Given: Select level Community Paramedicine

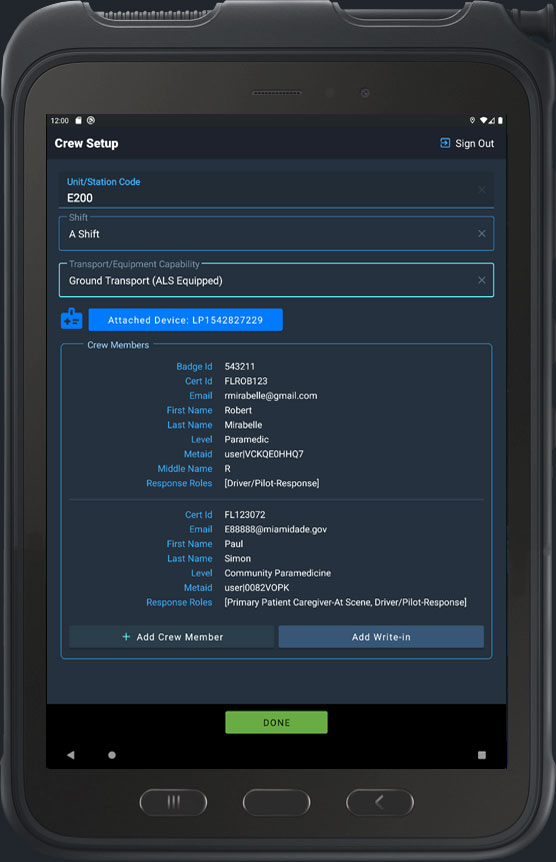Looking at the screenshot, I should tap(278, 573).
